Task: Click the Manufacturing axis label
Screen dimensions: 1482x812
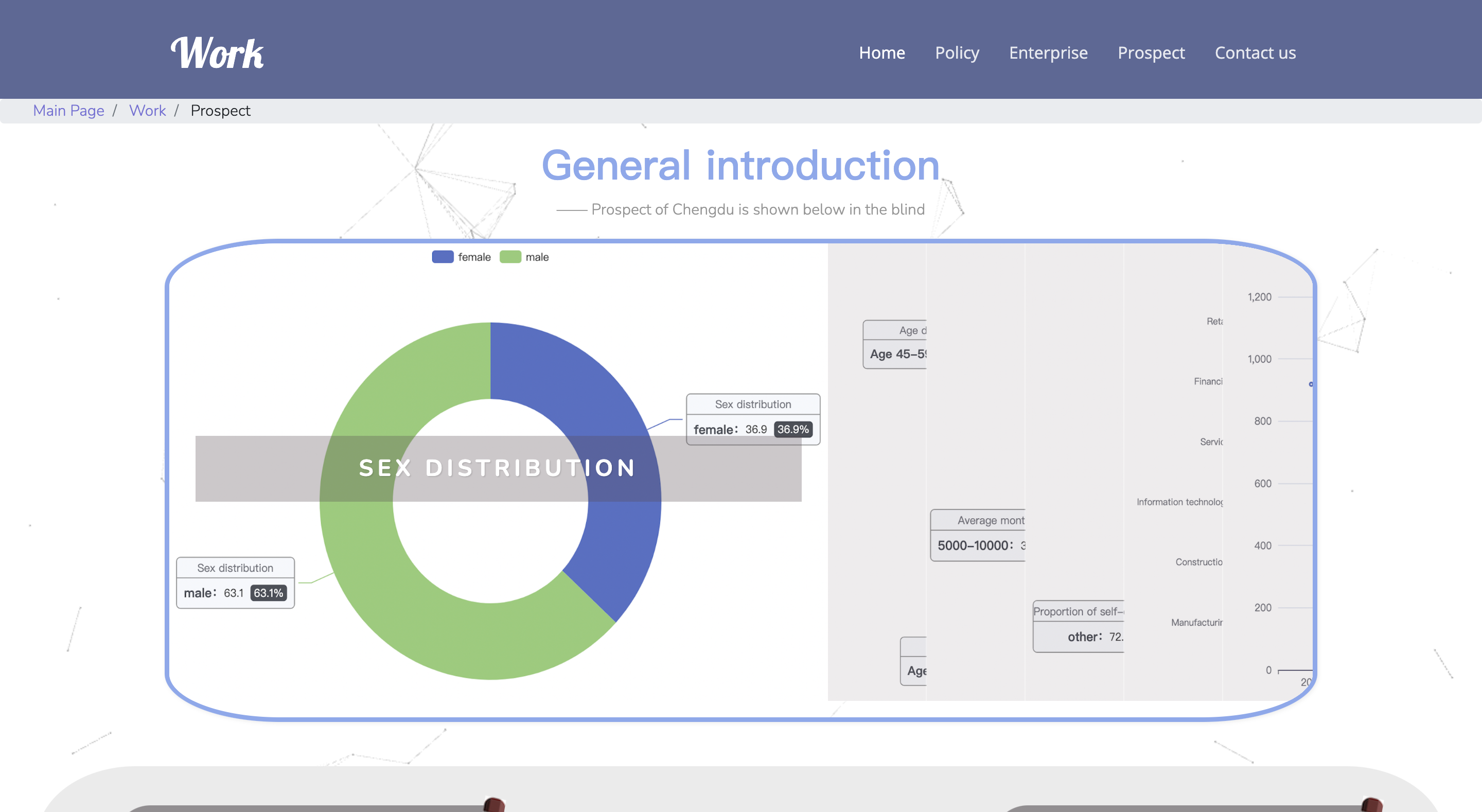Action: click(x=1196, y=622)
